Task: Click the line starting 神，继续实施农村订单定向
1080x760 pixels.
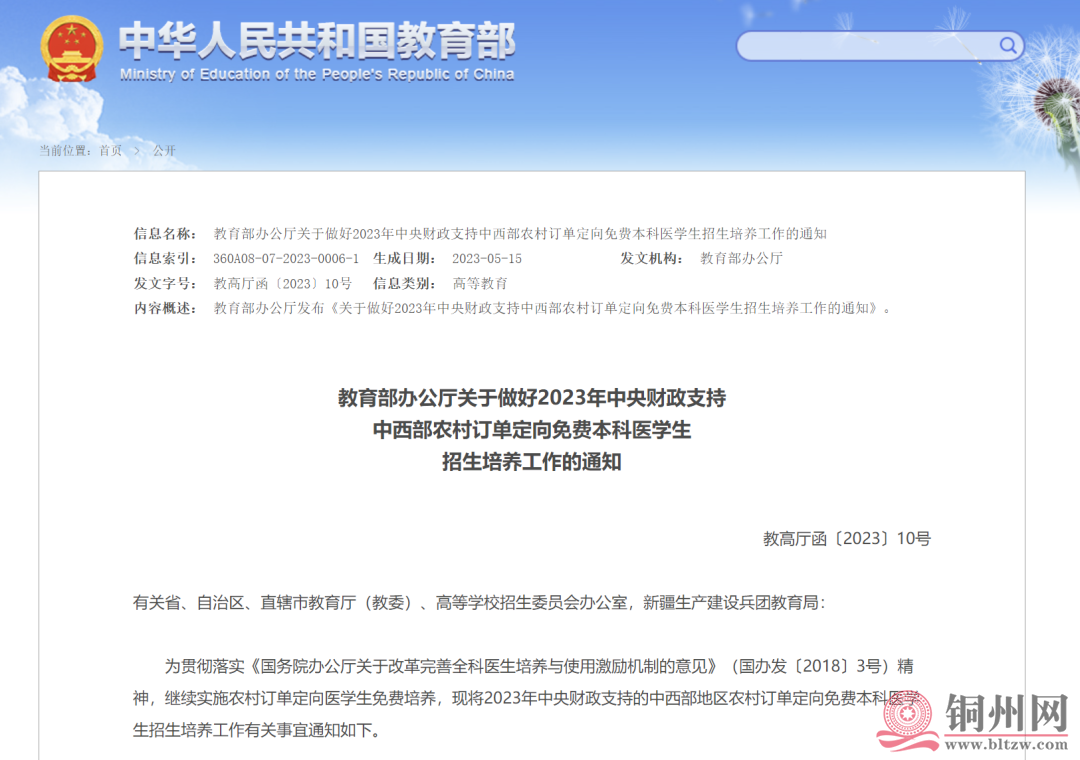Action: point(526,698)
